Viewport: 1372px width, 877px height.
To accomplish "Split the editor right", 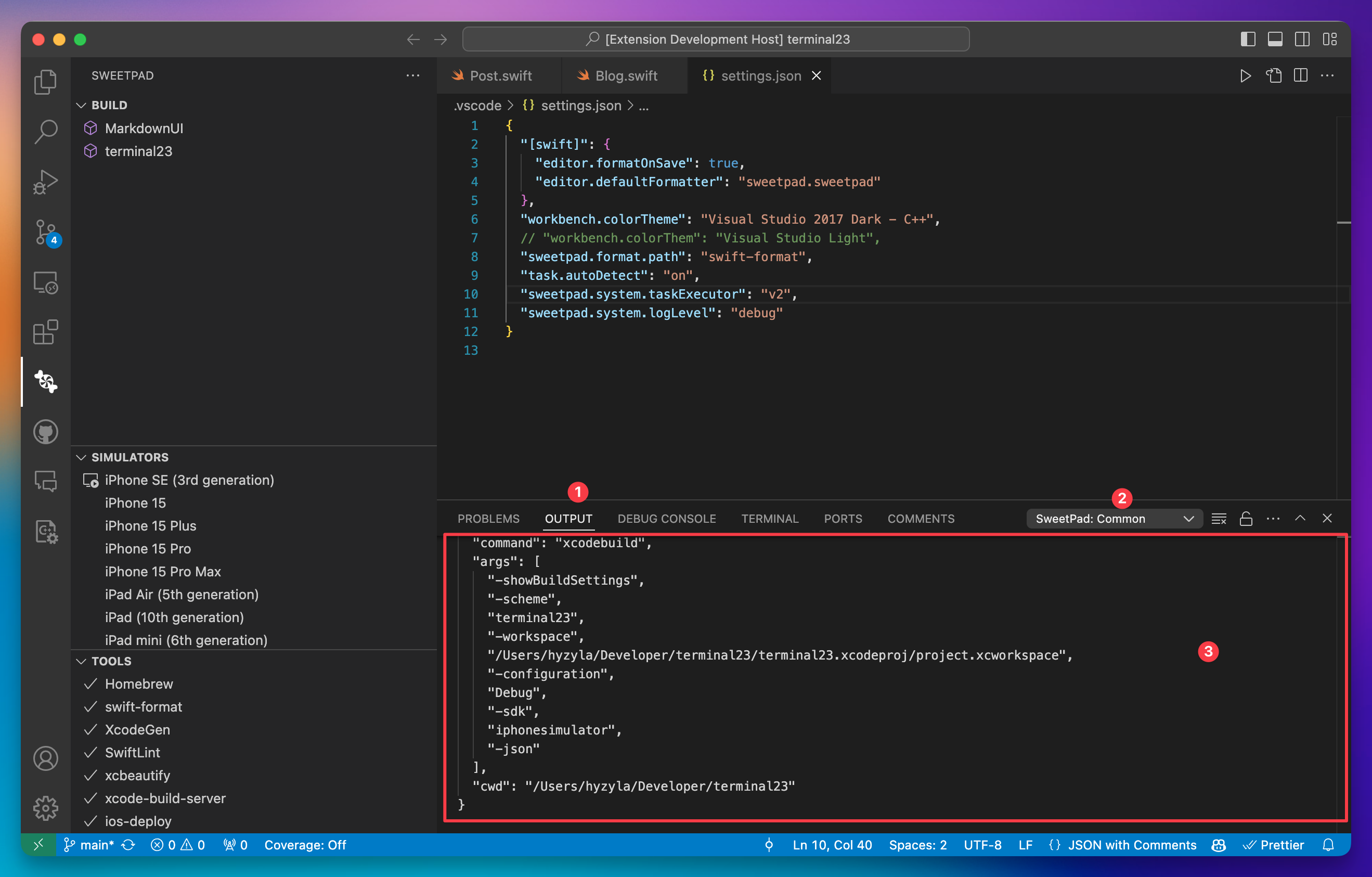I will coord(1300,76).
